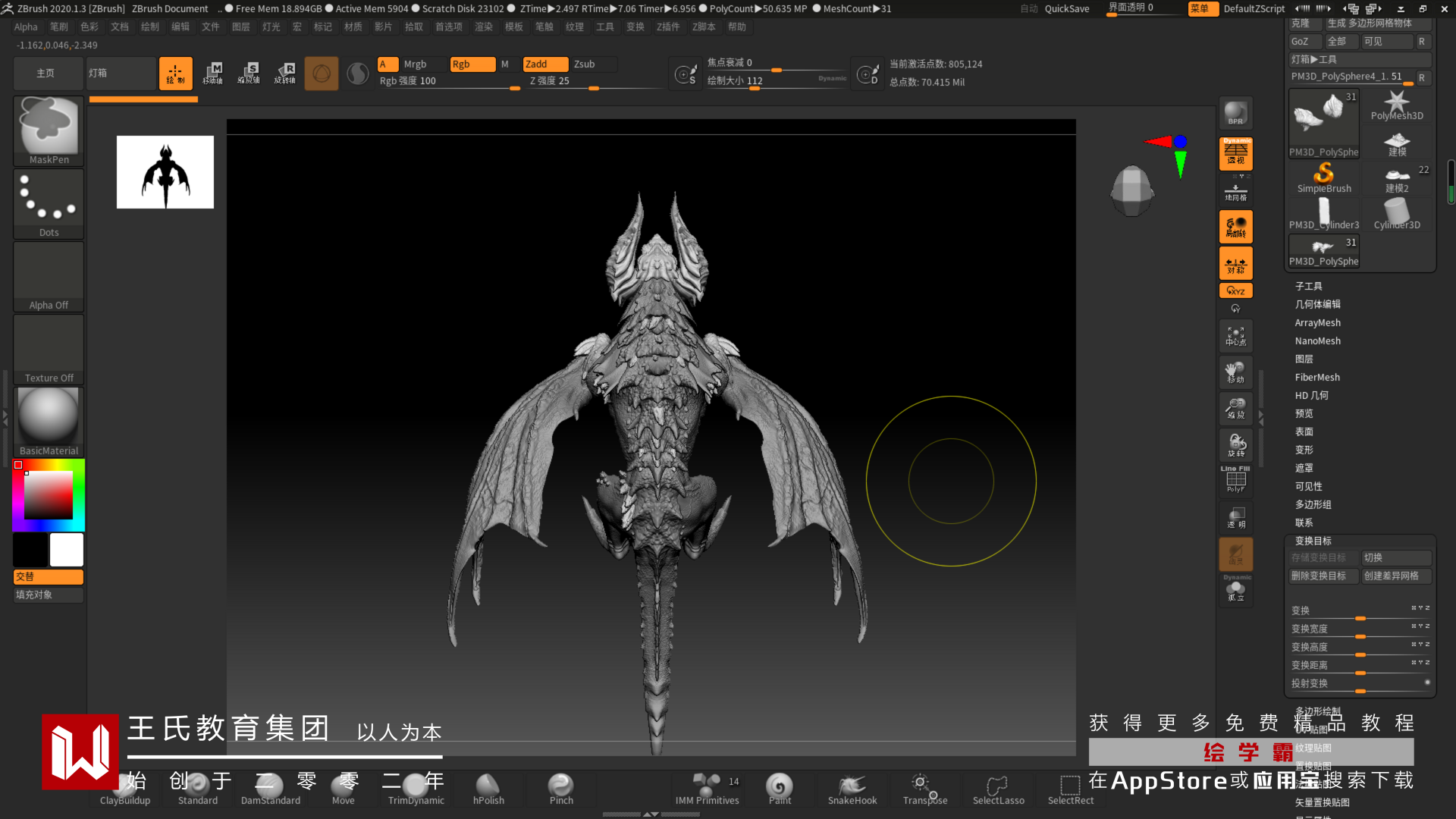
Task: Toggle the perspective (透视) view button
Action: 1235,154
